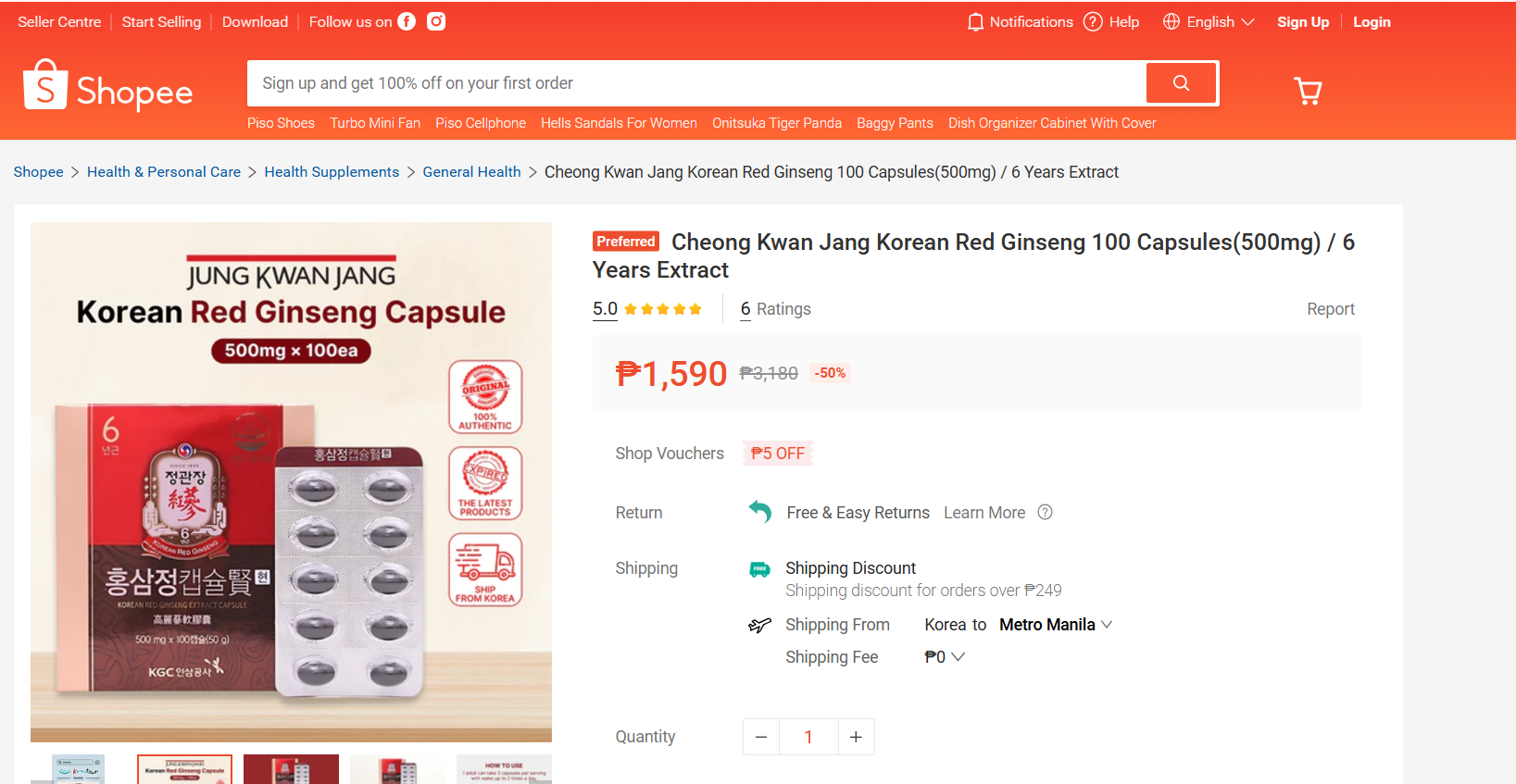Open Health & Personal Care breadcrumb
Image resolution: width=1516 pixels, height=784 pixels.
(164, 172)
